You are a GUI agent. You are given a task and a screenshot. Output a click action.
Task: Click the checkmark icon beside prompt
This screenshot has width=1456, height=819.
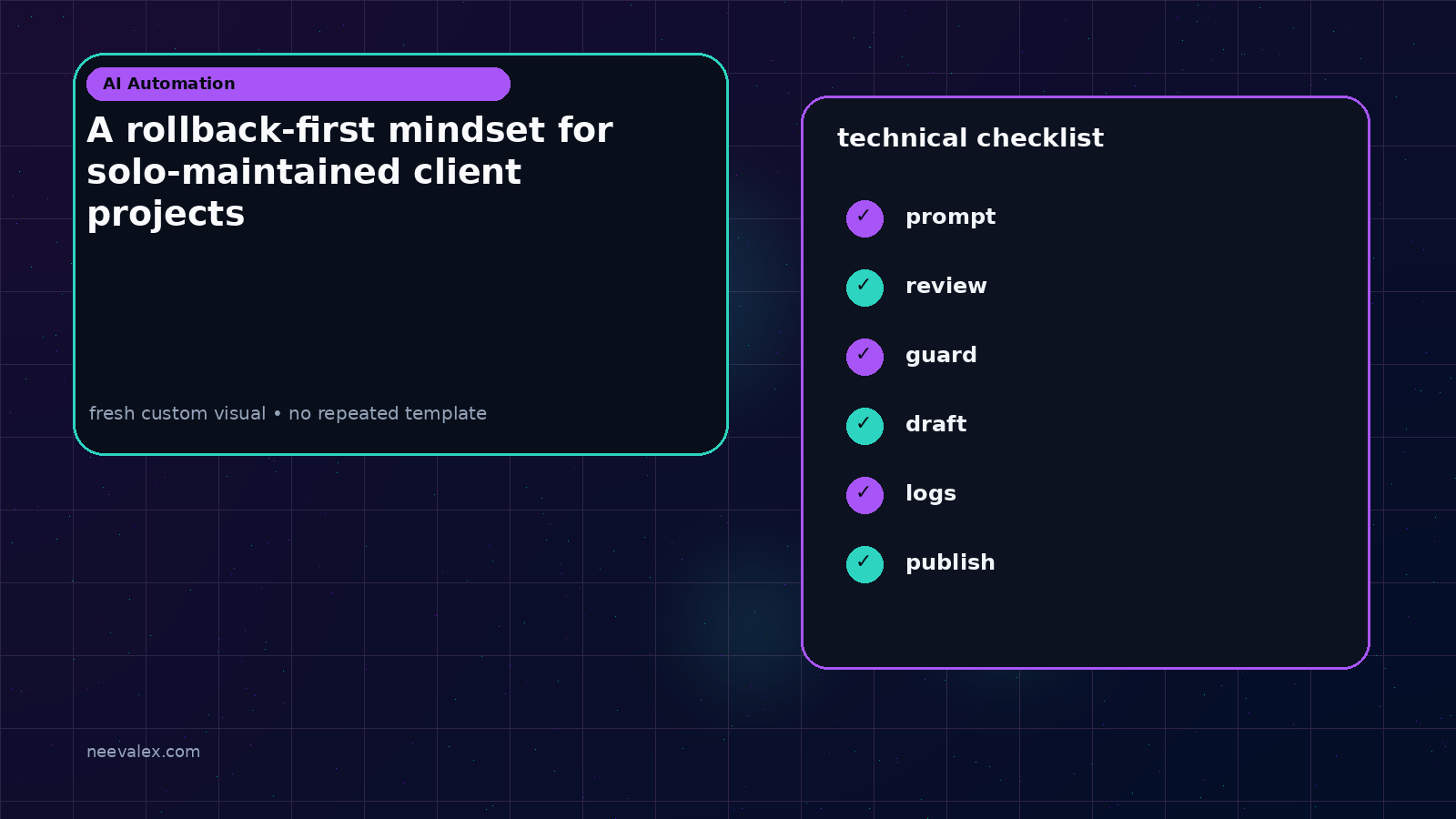click(x=864, y=218)
